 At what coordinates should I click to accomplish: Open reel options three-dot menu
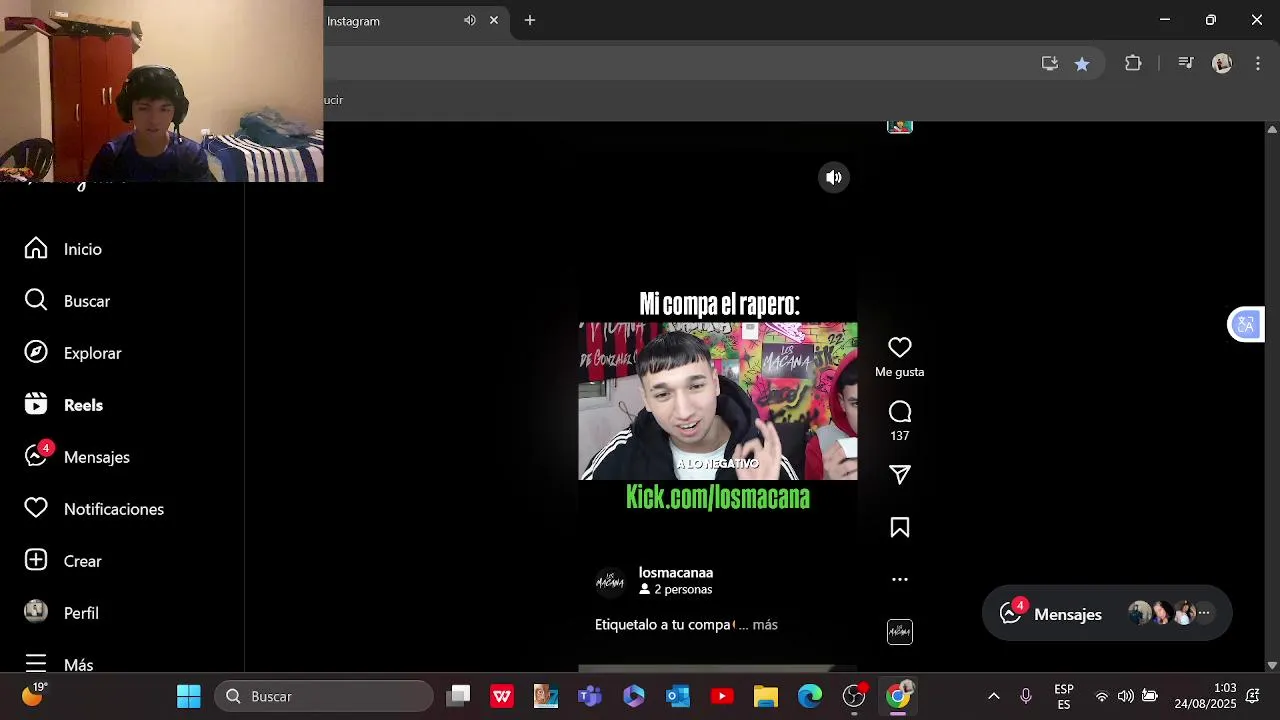900,579
